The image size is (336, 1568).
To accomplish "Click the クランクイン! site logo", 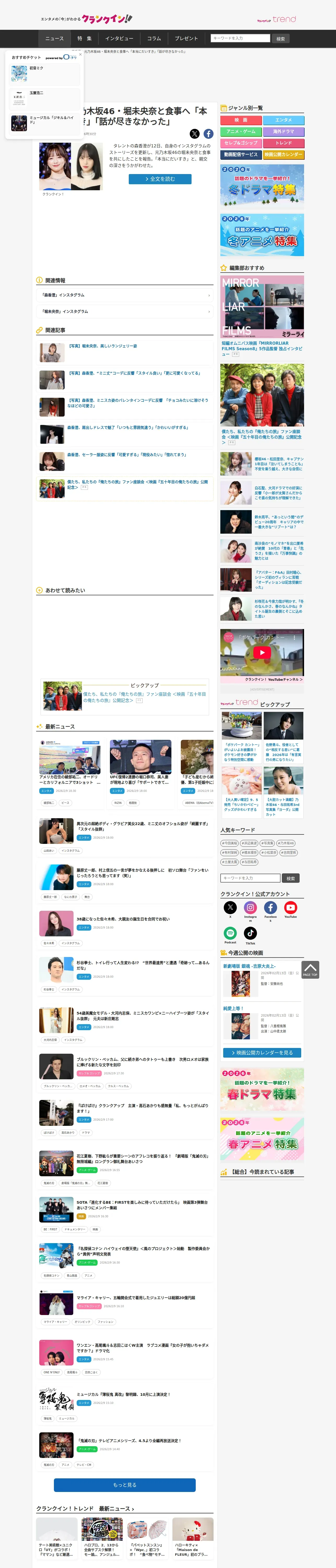I will [107, 19].
